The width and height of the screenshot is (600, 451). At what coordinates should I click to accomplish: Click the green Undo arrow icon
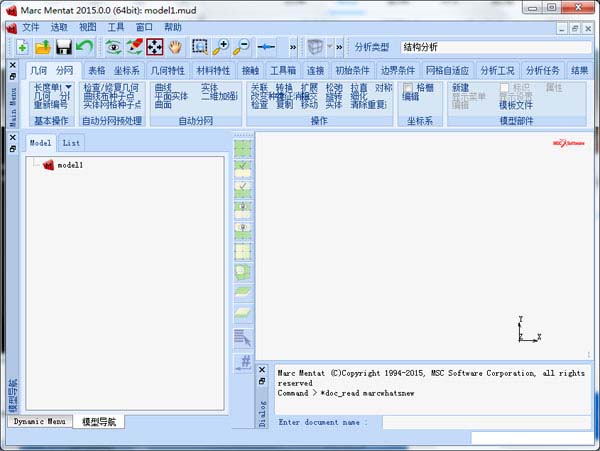pyautogui.click(x=85, y=47)
